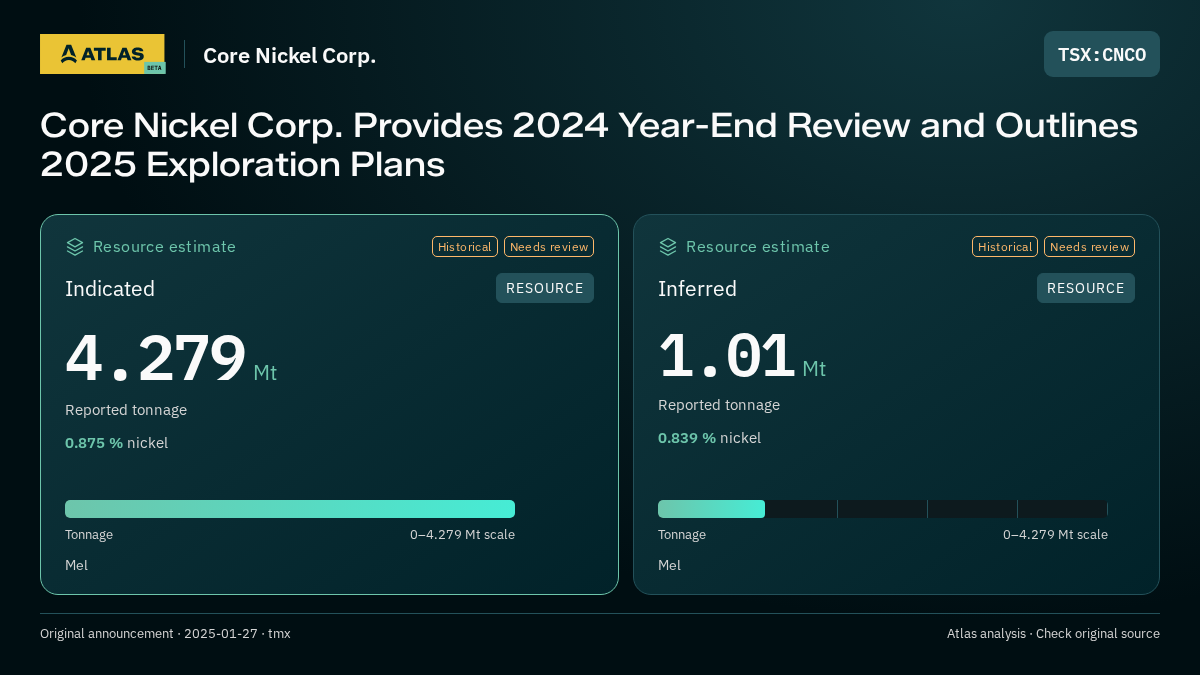Click the Inferred tonnage progress bar

coord(883,509)
